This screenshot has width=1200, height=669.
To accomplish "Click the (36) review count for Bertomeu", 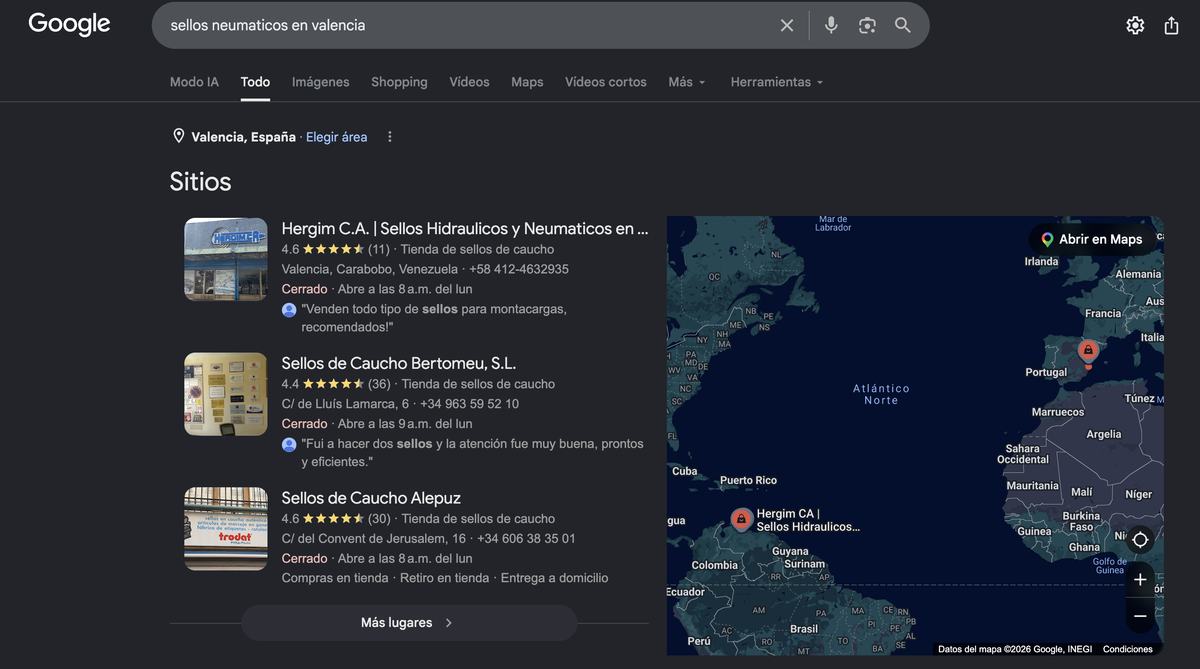I will click(379, 384).
